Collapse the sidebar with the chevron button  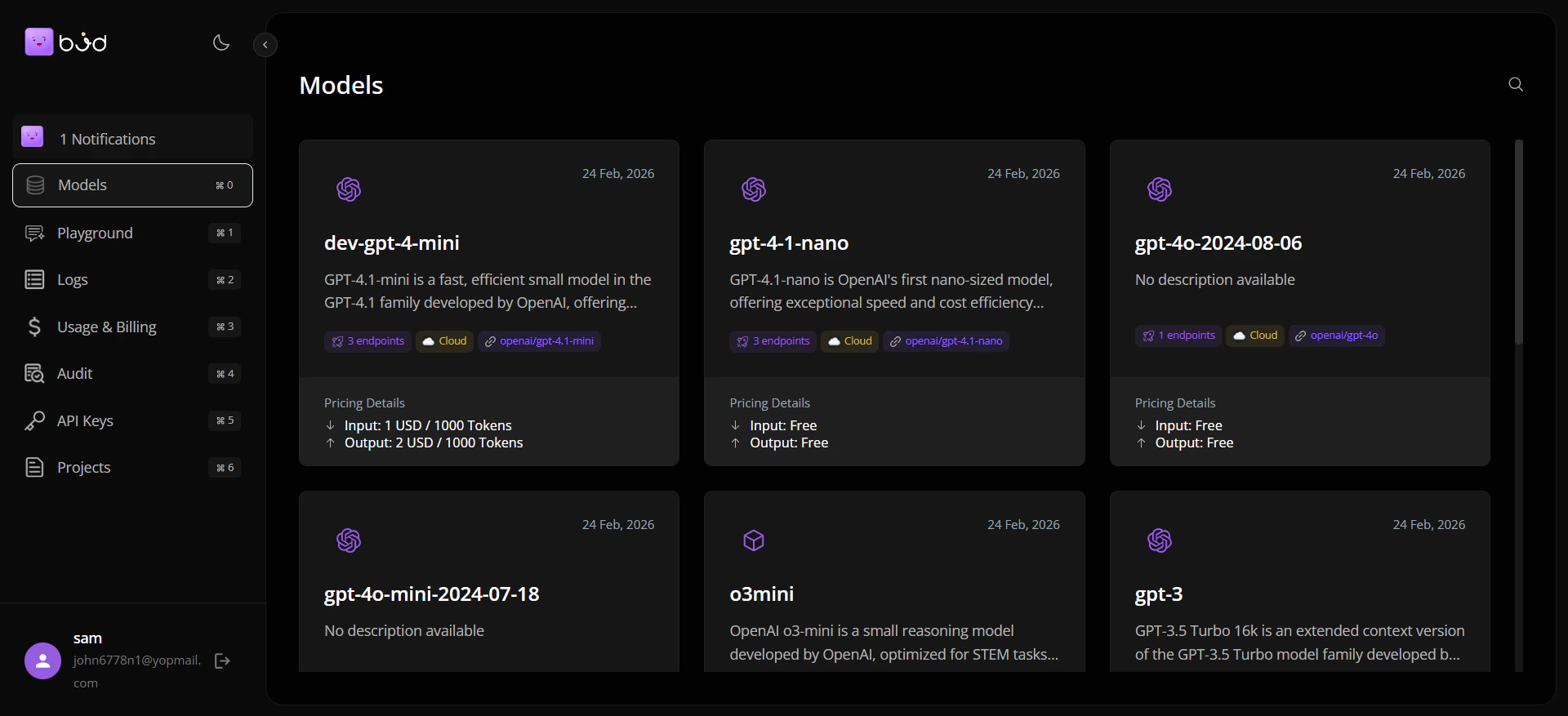click(265, 45)
